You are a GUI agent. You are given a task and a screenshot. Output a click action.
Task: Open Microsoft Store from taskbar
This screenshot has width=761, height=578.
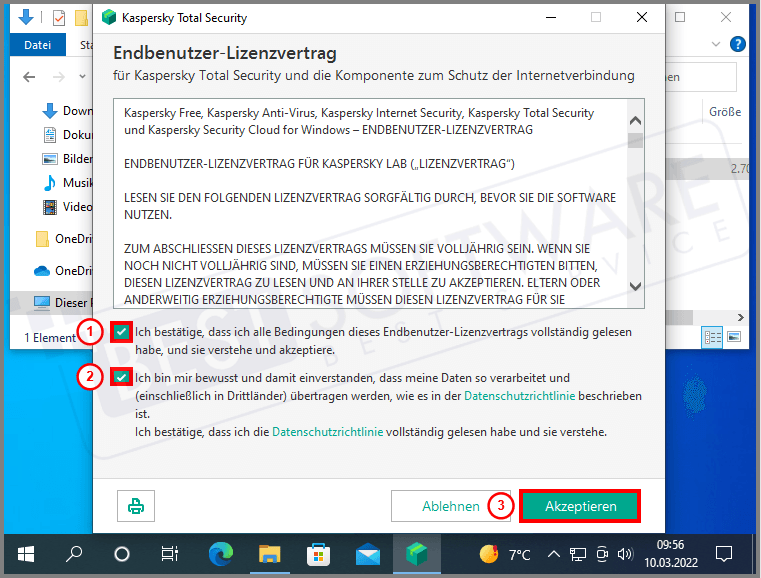coord(318,554)
